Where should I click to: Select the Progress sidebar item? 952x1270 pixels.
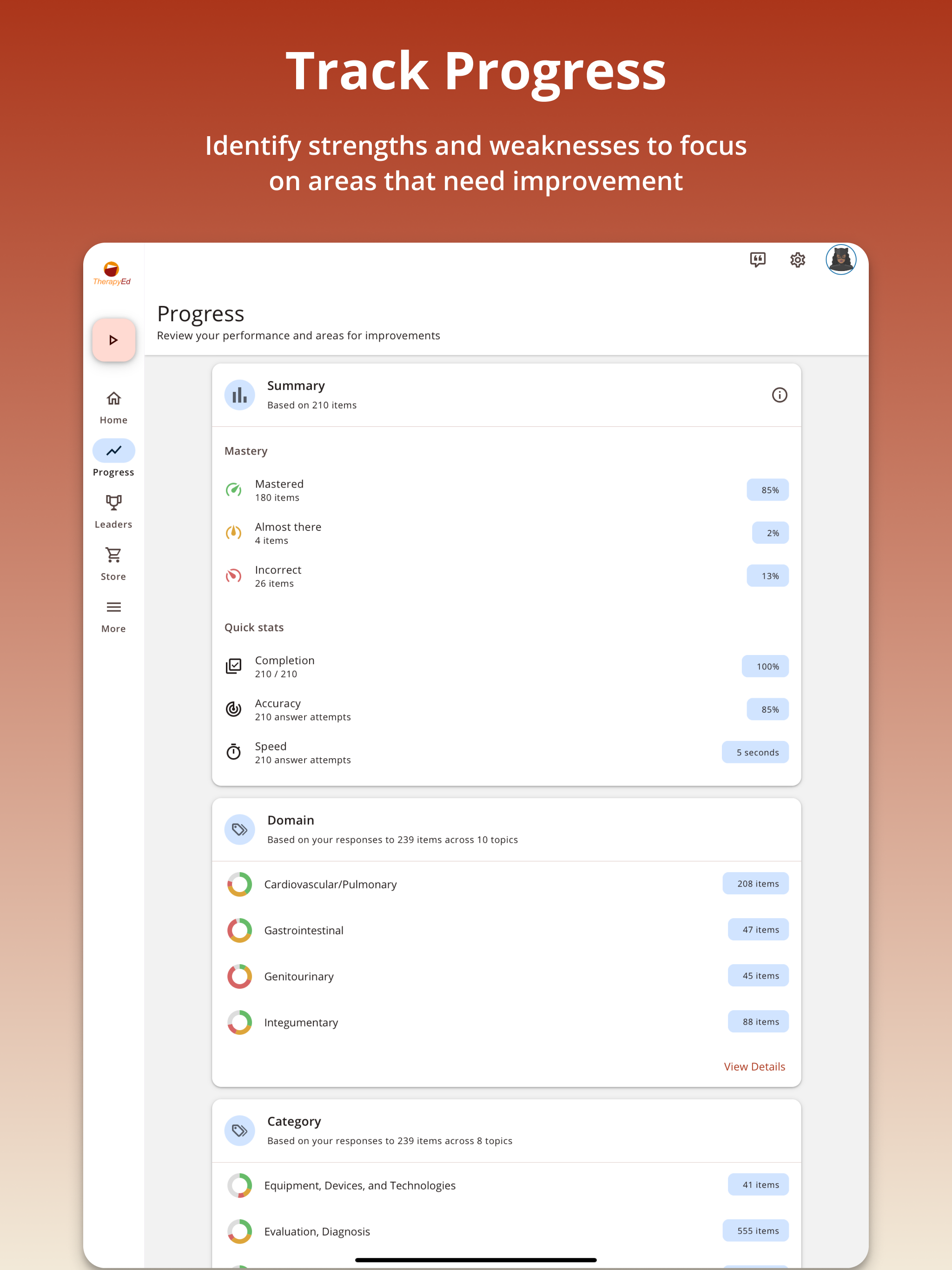114,459
